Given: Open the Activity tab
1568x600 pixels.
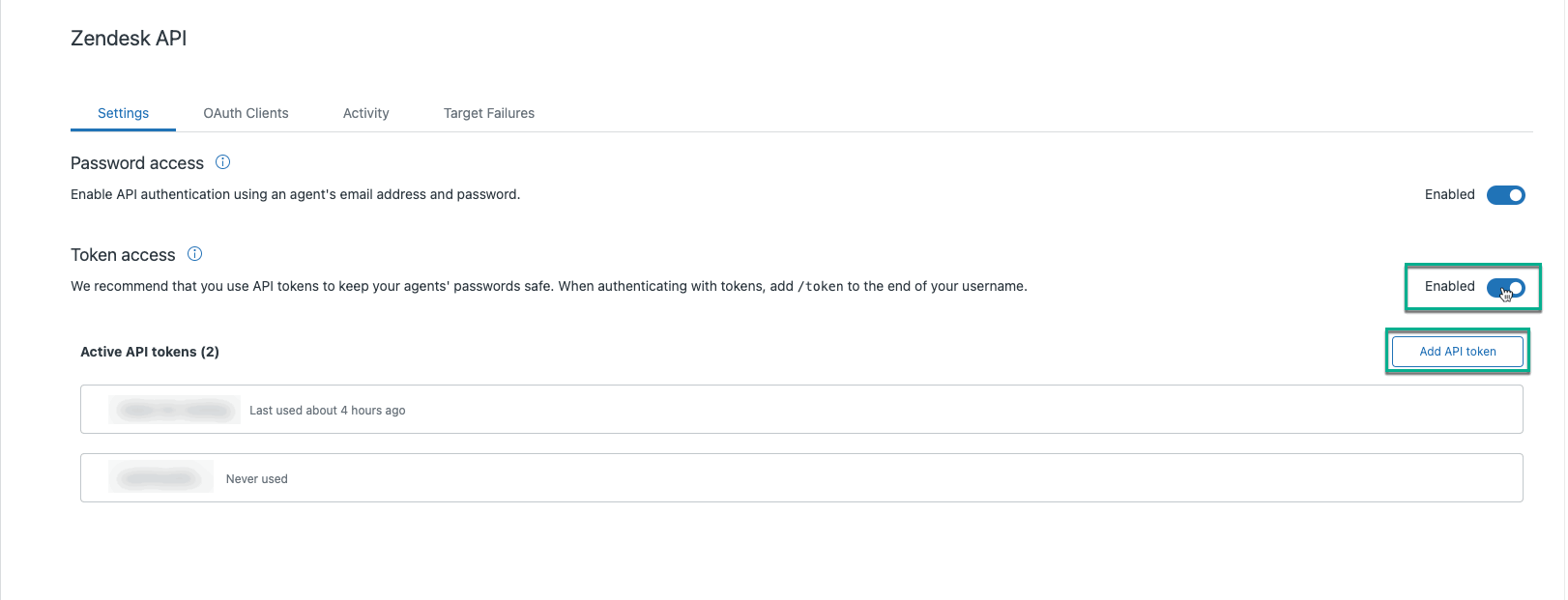Looking at the screenshot, I should pos(365,113).
